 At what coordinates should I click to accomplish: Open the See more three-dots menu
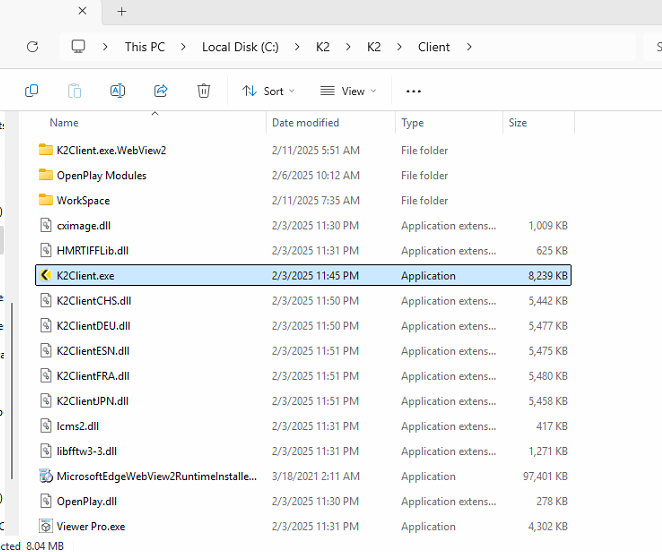413,91
